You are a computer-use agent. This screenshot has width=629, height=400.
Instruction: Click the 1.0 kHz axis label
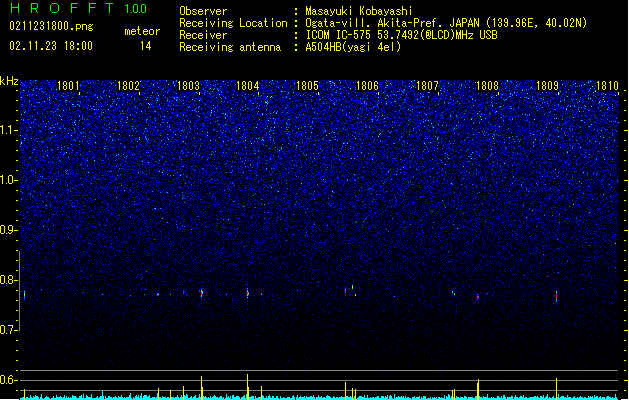click(x=9, y=180)
